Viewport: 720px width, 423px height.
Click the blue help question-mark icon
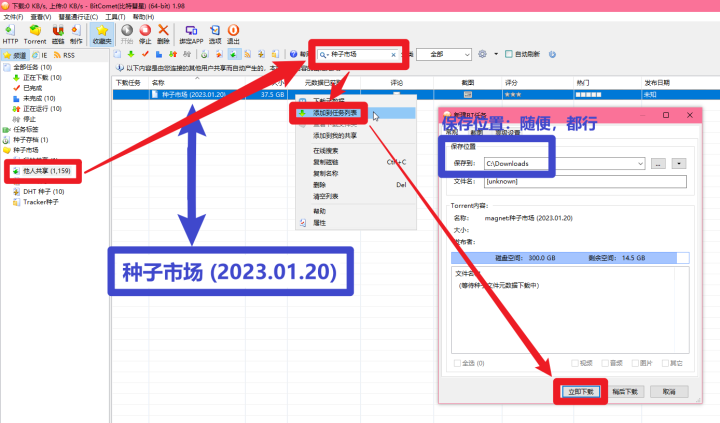point(293,54)
